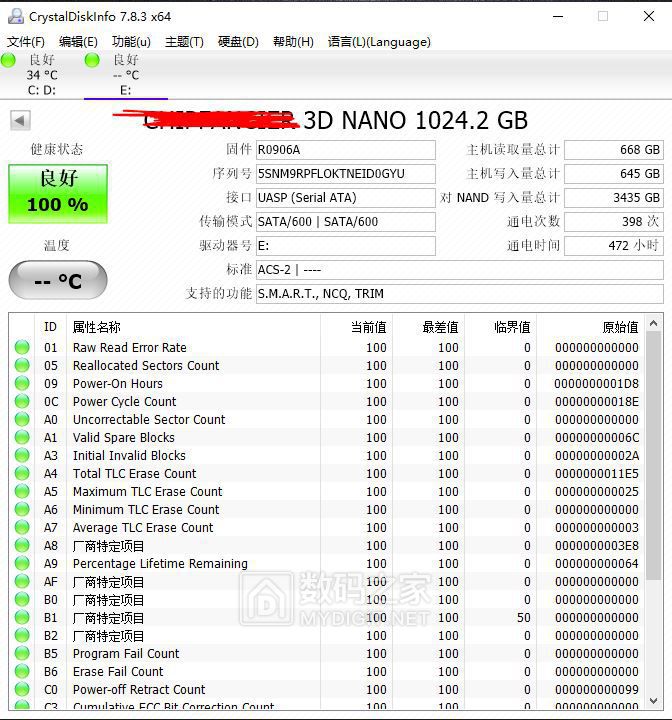Click status icon for Erase Fail Count
Viewport: 672px width, 720px height.
point(22,671)
